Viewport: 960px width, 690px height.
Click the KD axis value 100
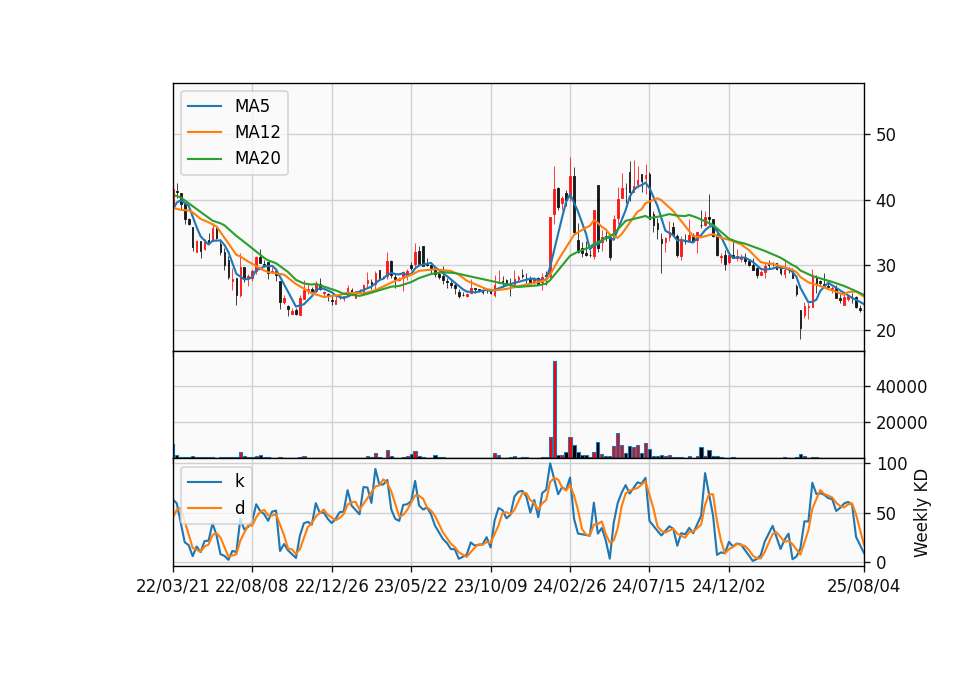coord(892,464)
